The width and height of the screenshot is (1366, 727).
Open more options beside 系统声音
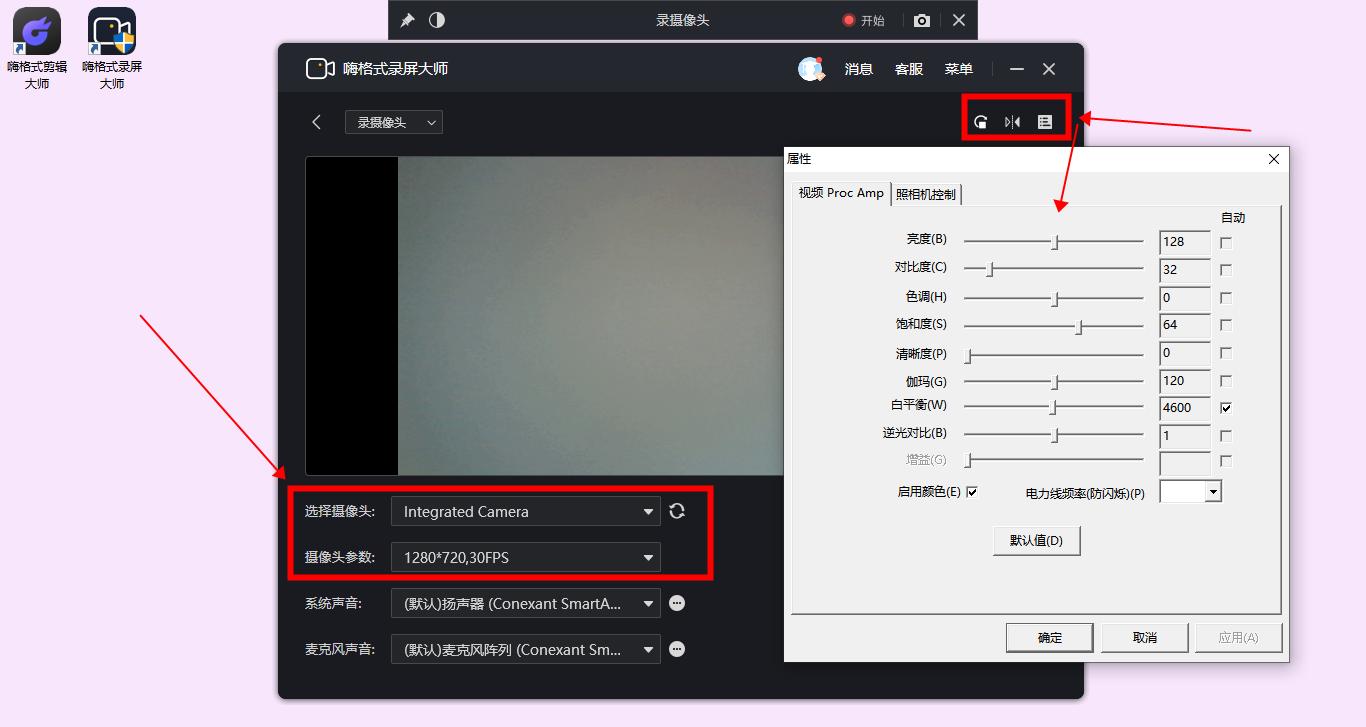[677, 603]
